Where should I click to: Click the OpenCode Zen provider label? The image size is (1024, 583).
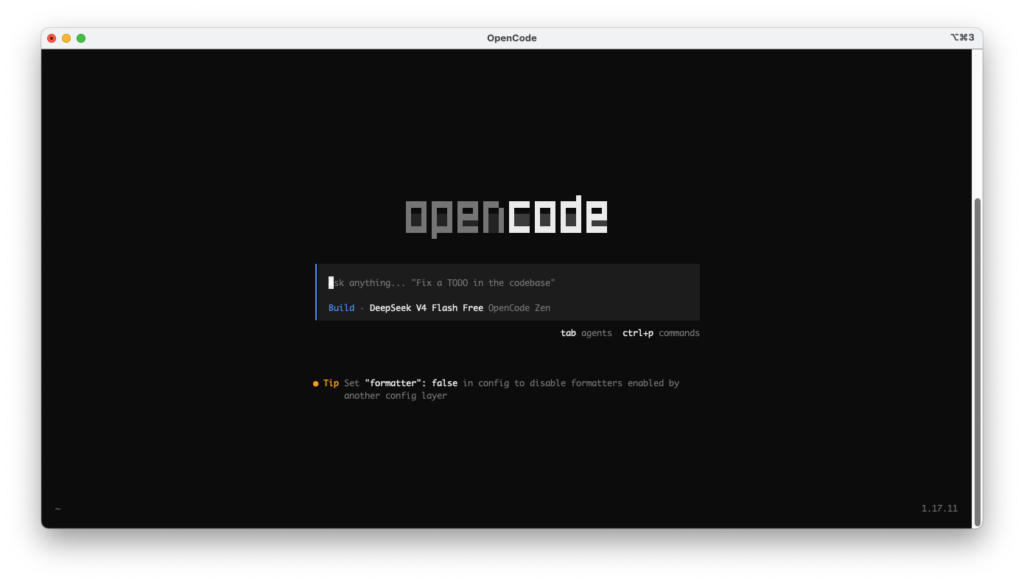519,307
